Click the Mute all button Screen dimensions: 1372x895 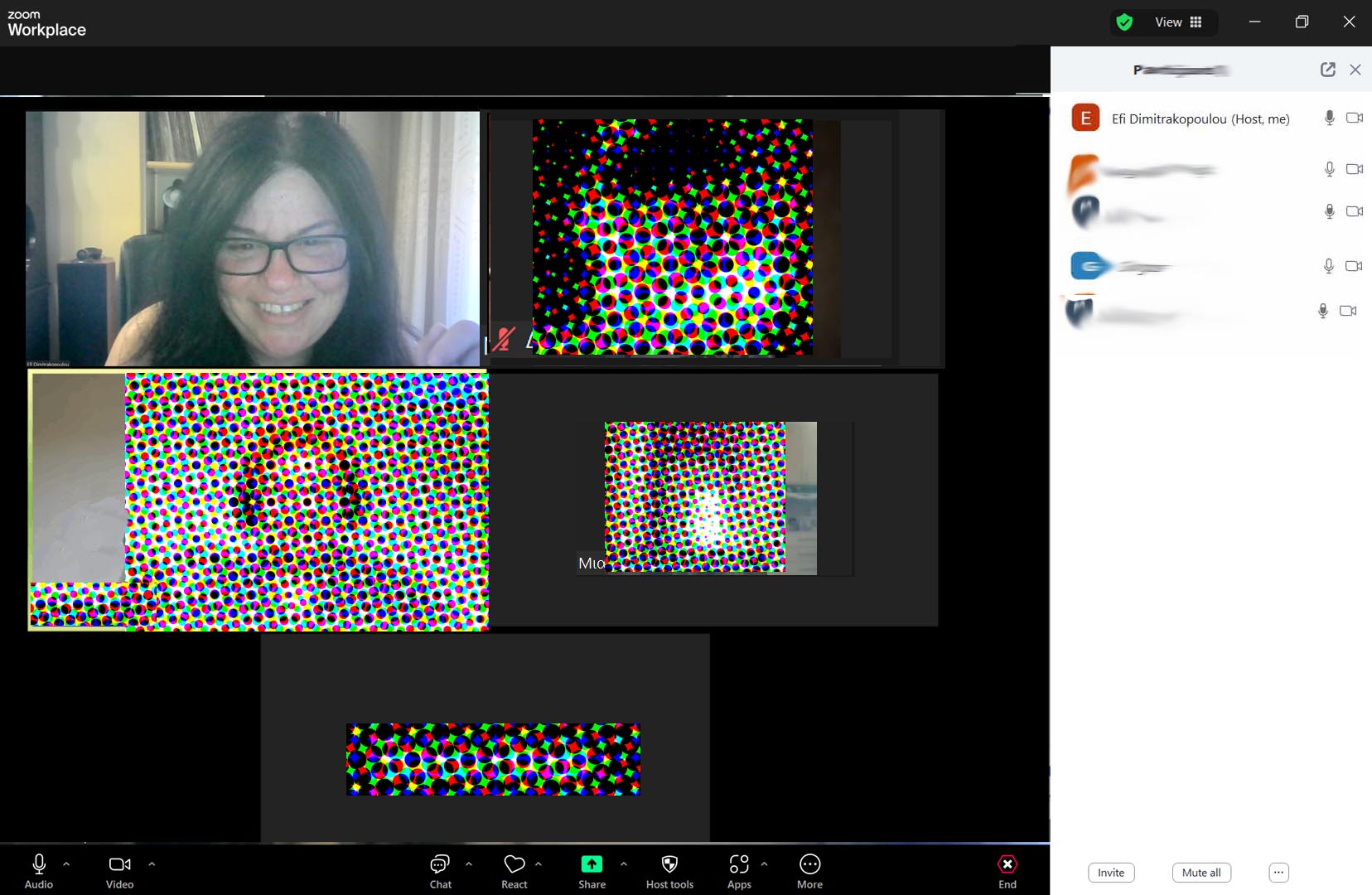point(1201,873)
